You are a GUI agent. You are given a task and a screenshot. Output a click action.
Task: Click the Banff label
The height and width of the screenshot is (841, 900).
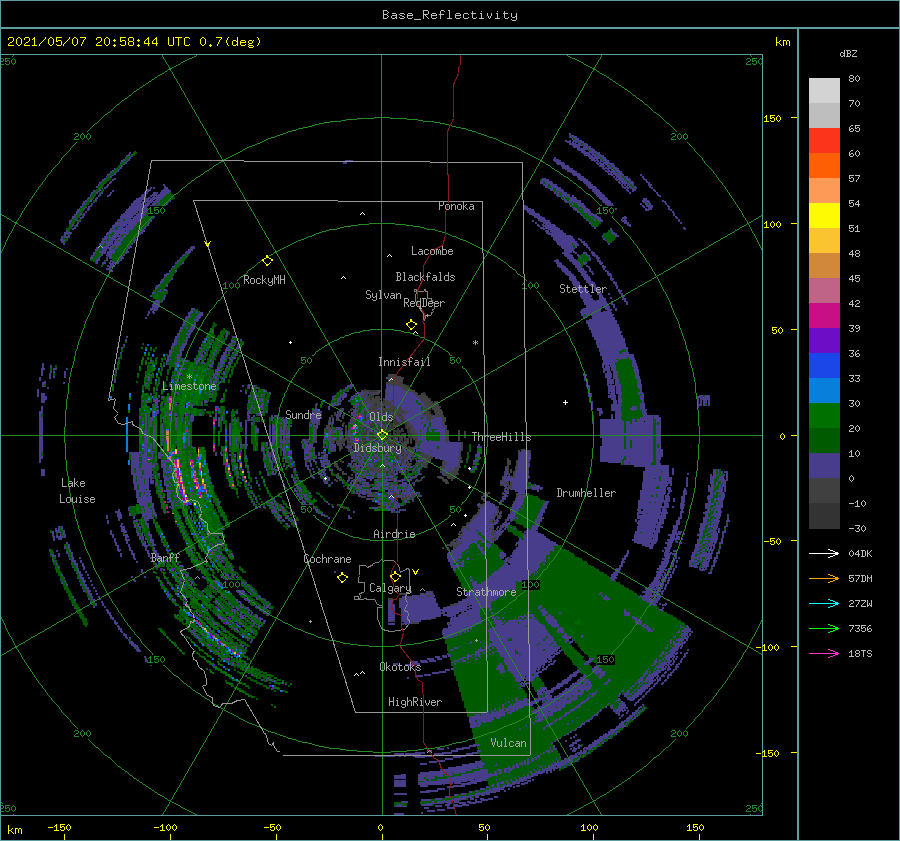(165, 557)
